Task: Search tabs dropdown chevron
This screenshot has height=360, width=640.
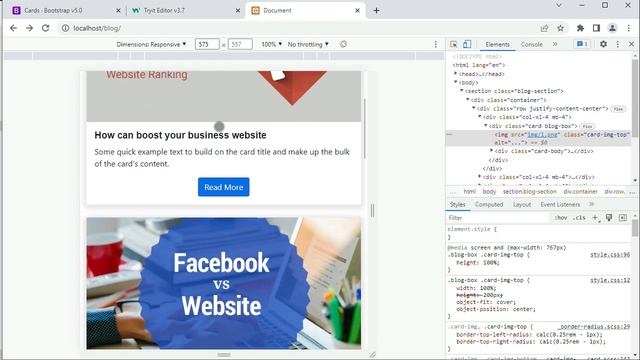Action: [x=559, y=5]
